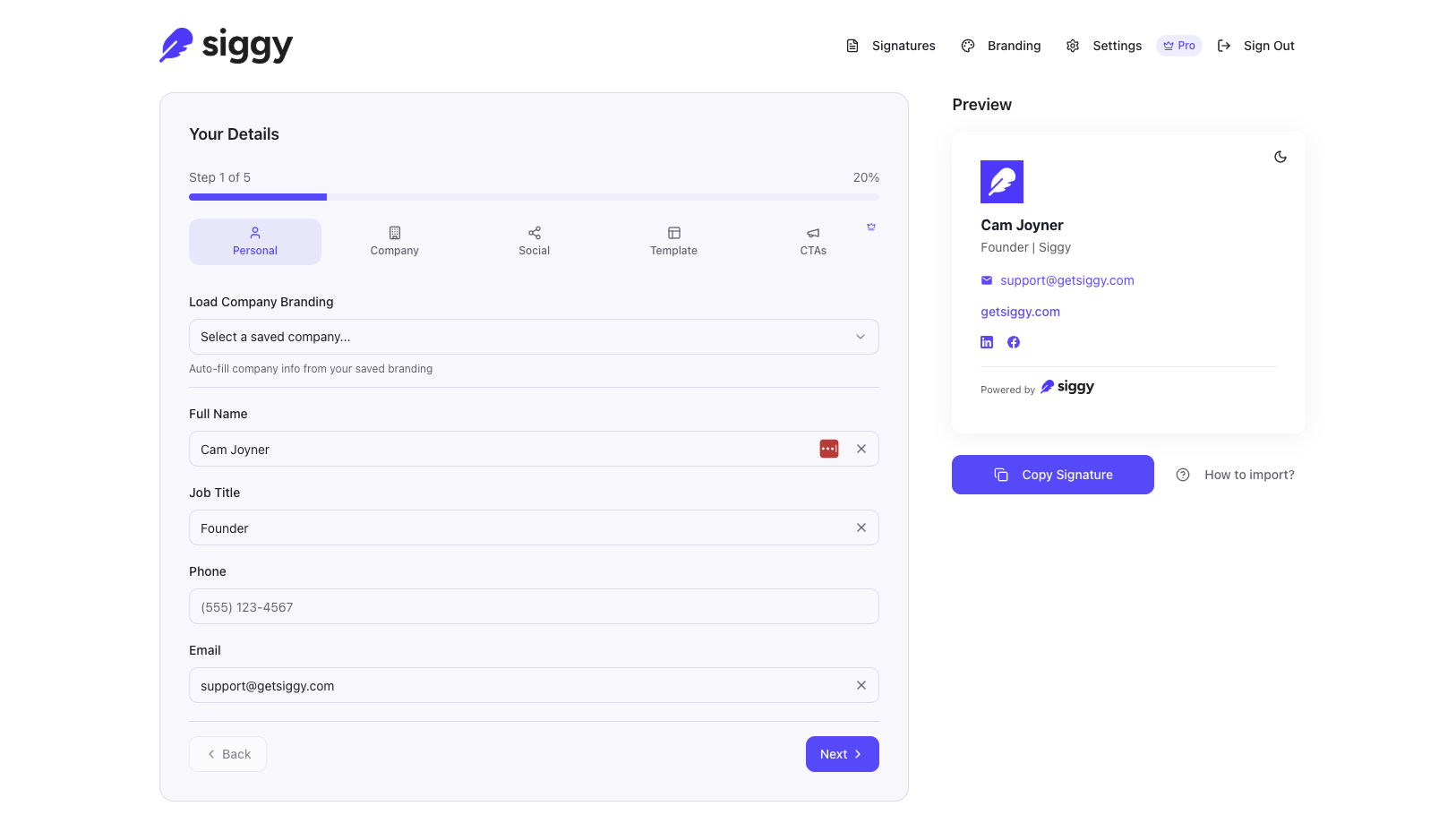1456x832 pixels.
Task: Switch to the Personal step tab
Action: (254, 241)
